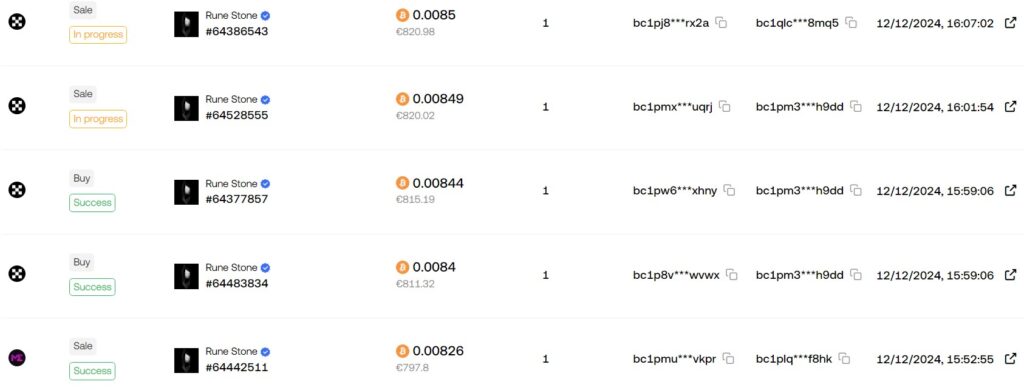1024x390 pixels.
Task: Open the Rune Stone #64528555 item link
Action: [x=238, y=107]
